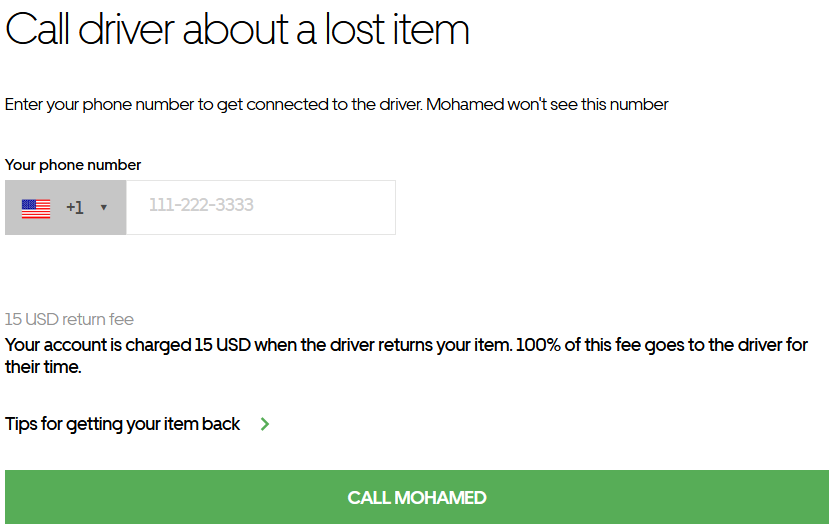Focus the phone number input field
This screenshot has width=835, height=527.
(261, 208)
